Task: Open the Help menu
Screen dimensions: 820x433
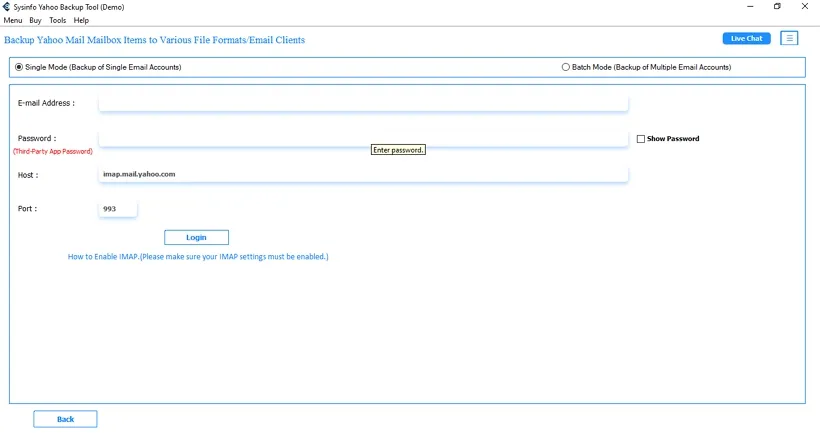Action: click(x=81, y=20)
